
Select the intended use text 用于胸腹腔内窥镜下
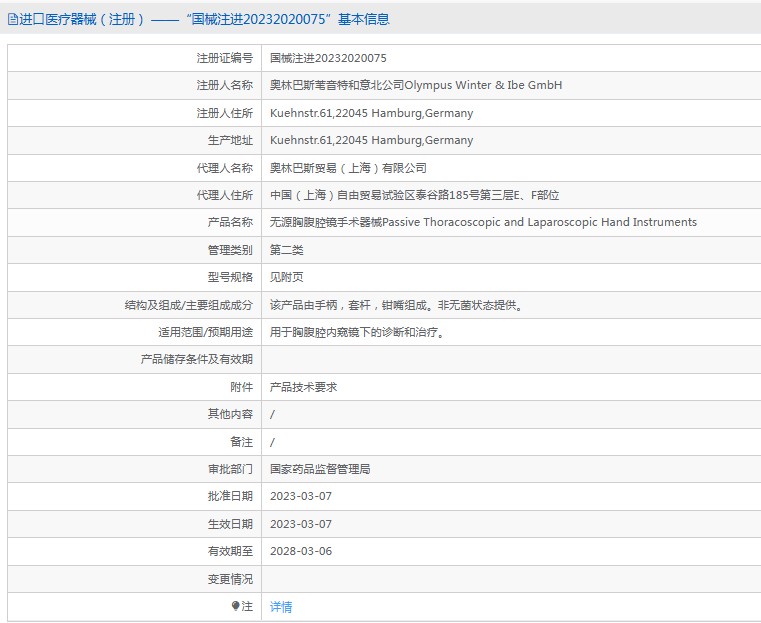click(357, 332)
